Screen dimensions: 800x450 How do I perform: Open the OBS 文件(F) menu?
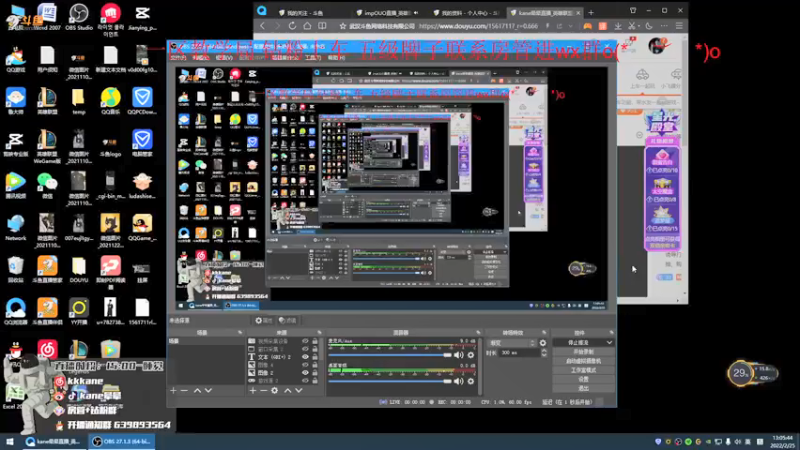178,58
